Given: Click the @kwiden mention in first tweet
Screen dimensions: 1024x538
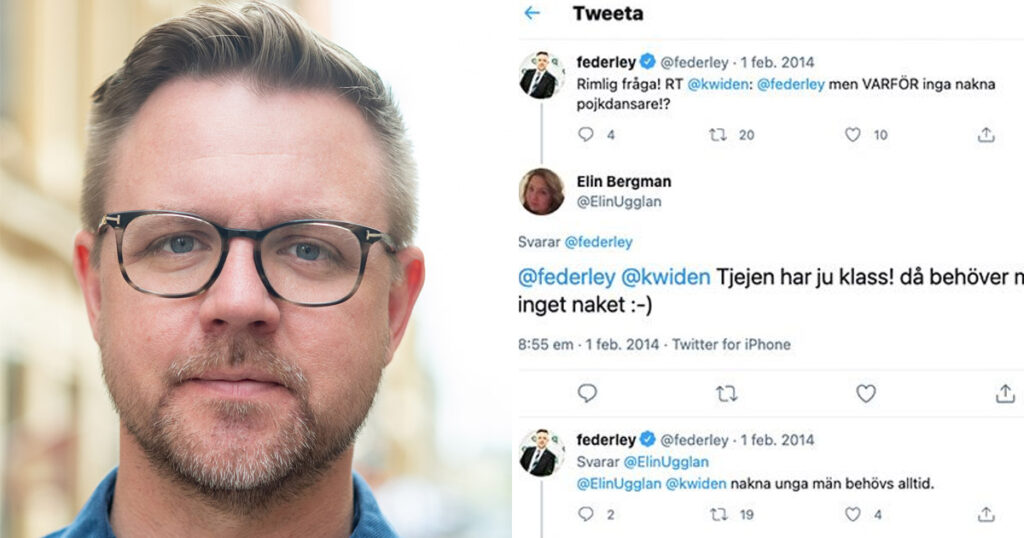Looking at the screenshot, I should pyautogui.click(x=716, y=84).
